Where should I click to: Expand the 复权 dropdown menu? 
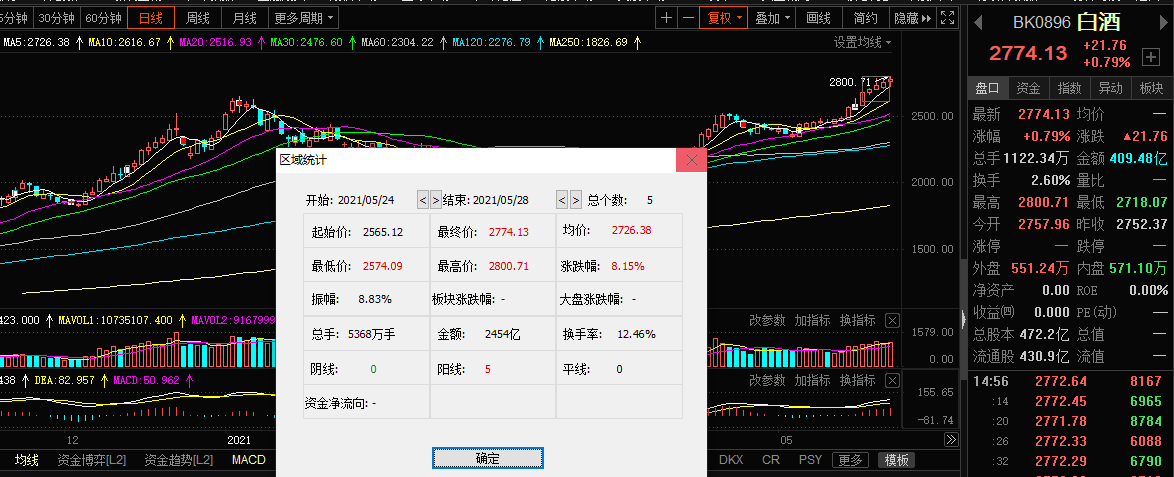coord(725,18)
